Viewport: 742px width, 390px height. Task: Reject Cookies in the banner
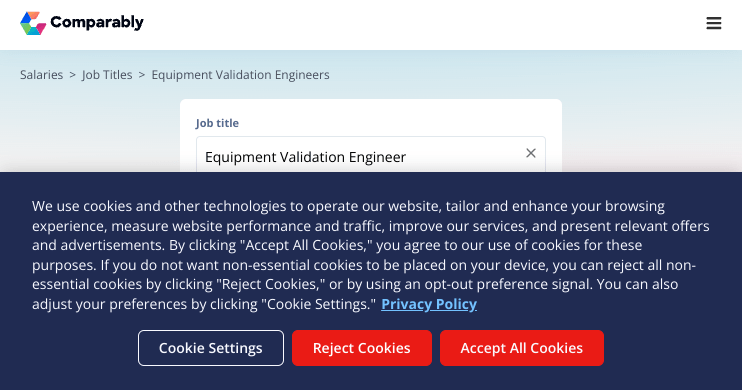point(362,348)
